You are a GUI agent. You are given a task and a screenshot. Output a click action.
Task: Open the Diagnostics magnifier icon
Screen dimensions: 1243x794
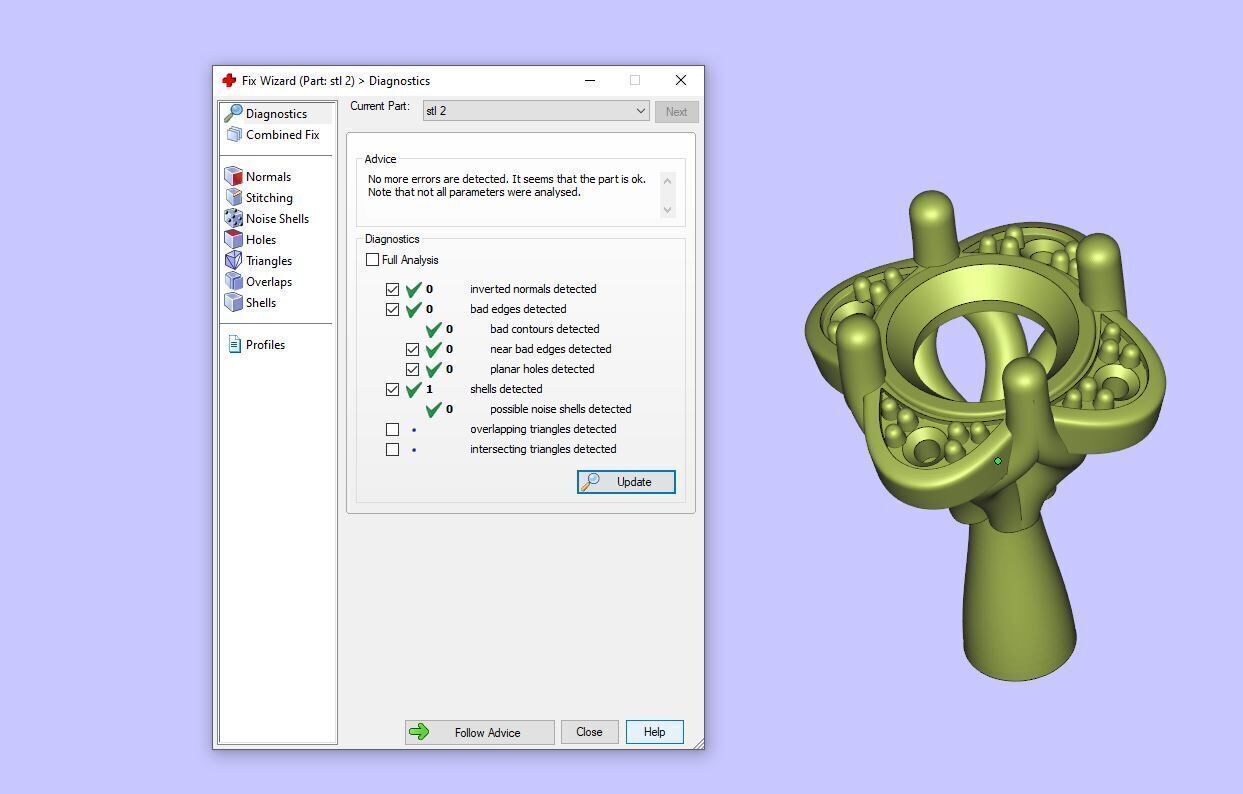pyautogui.click(x=233, y=113)
